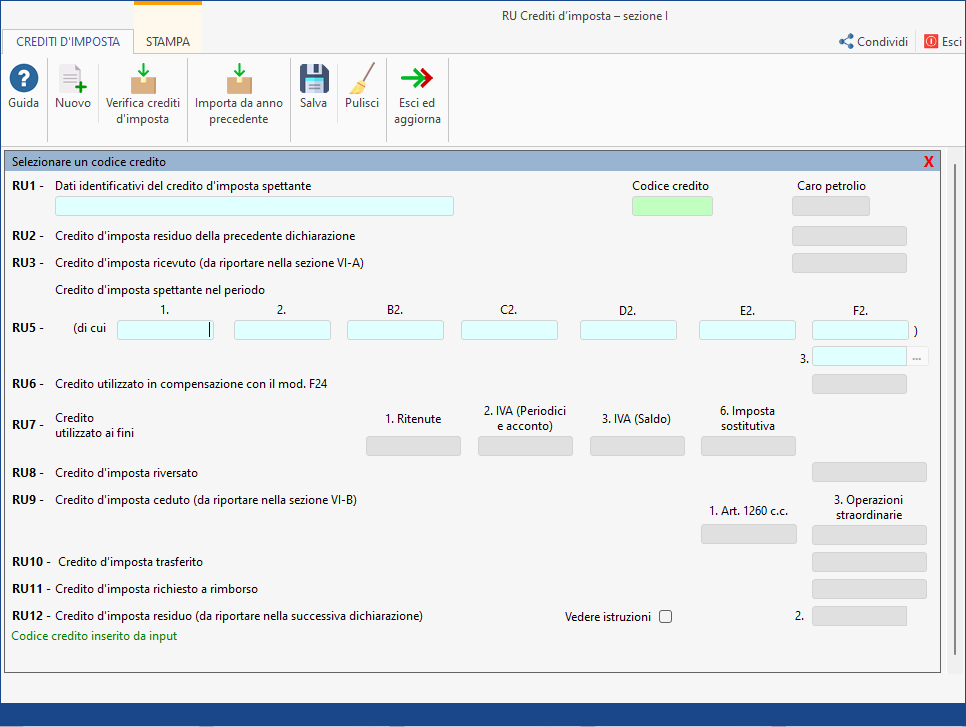Click the RU3 credito ricevuto field
The height and width of the screenshot is (727, 966).
click(849, 263)
